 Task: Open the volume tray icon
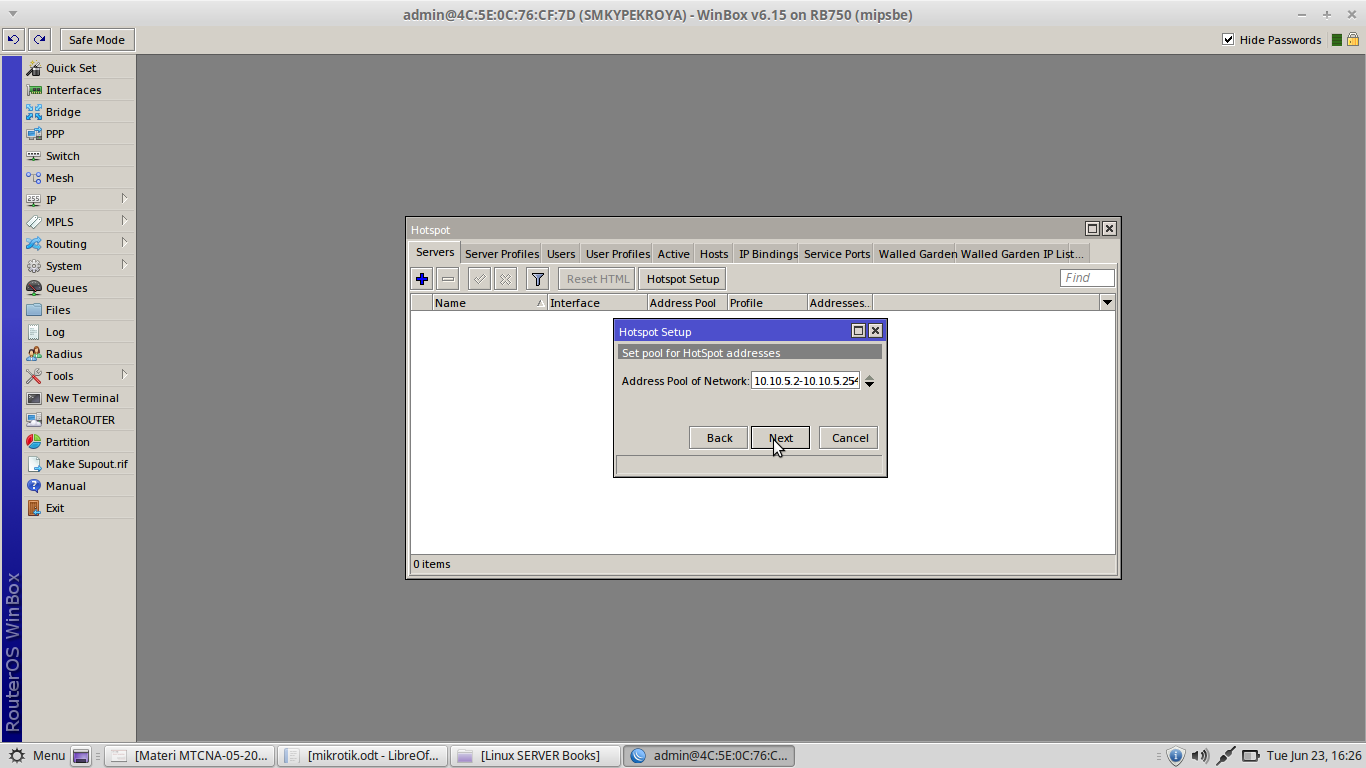(1200, 756)
